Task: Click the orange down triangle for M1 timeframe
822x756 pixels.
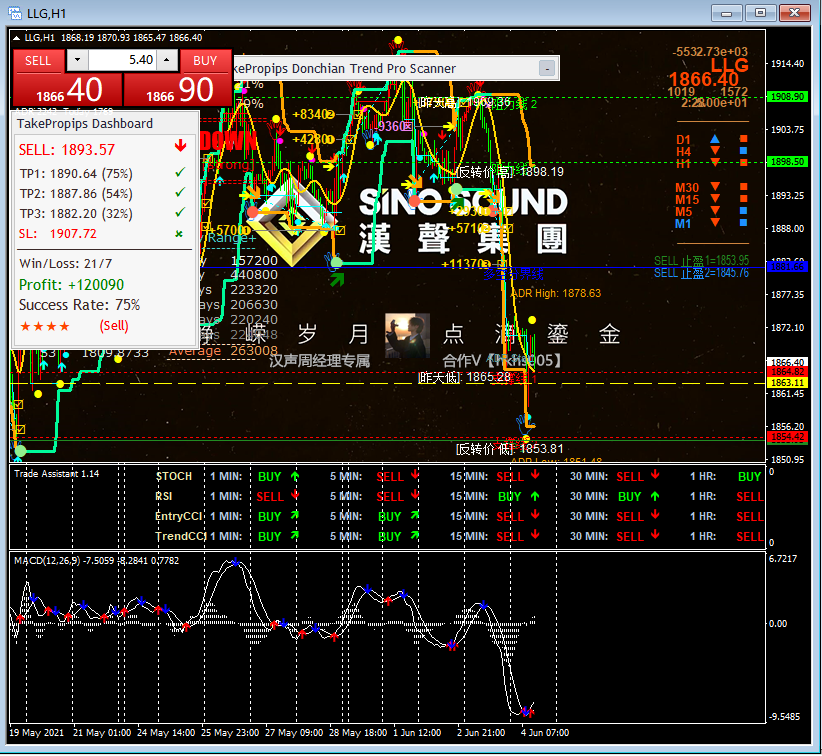Action: click(715, 223)
